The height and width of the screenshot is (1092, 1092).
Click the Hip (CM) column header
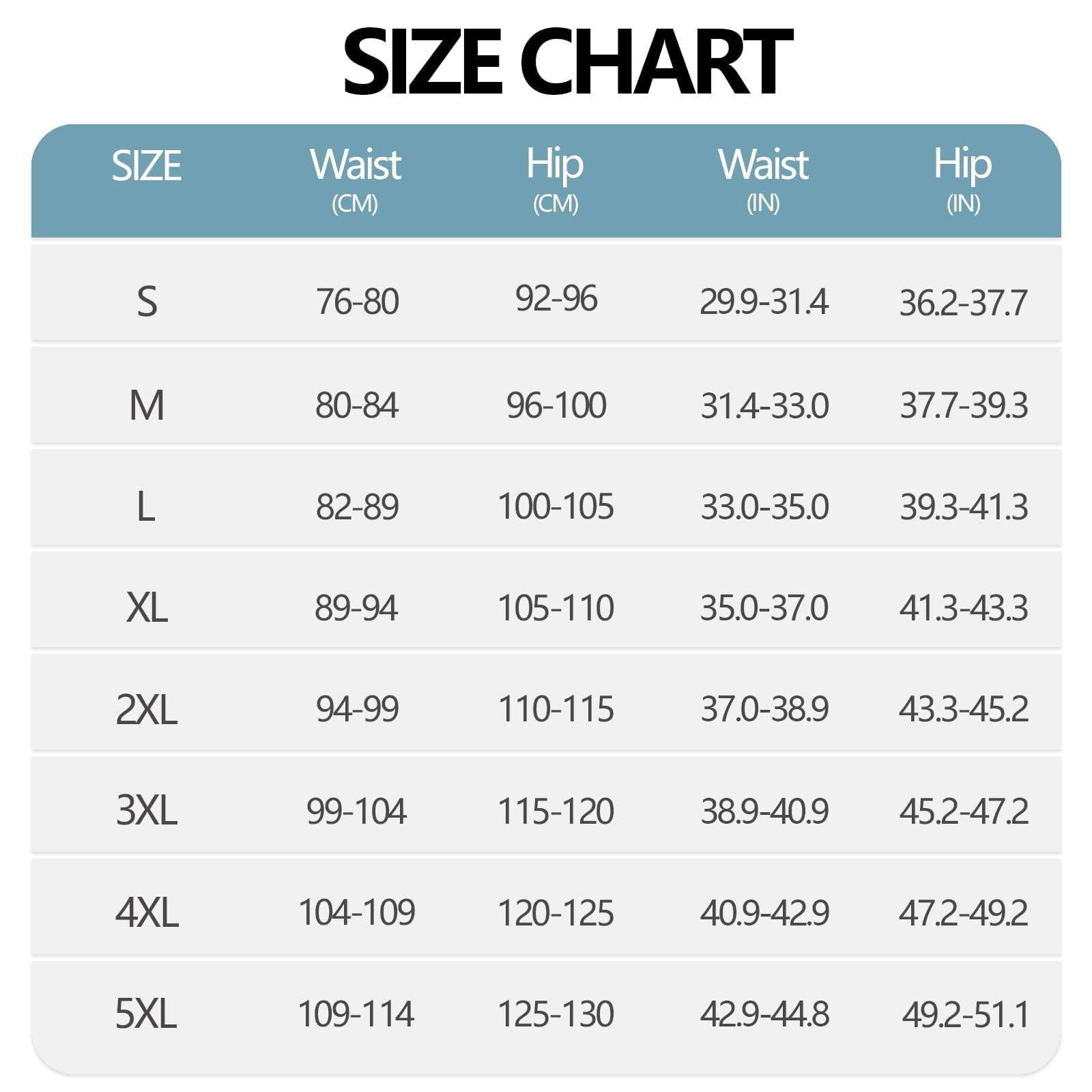pyautogui.click(x=555, y=180)
